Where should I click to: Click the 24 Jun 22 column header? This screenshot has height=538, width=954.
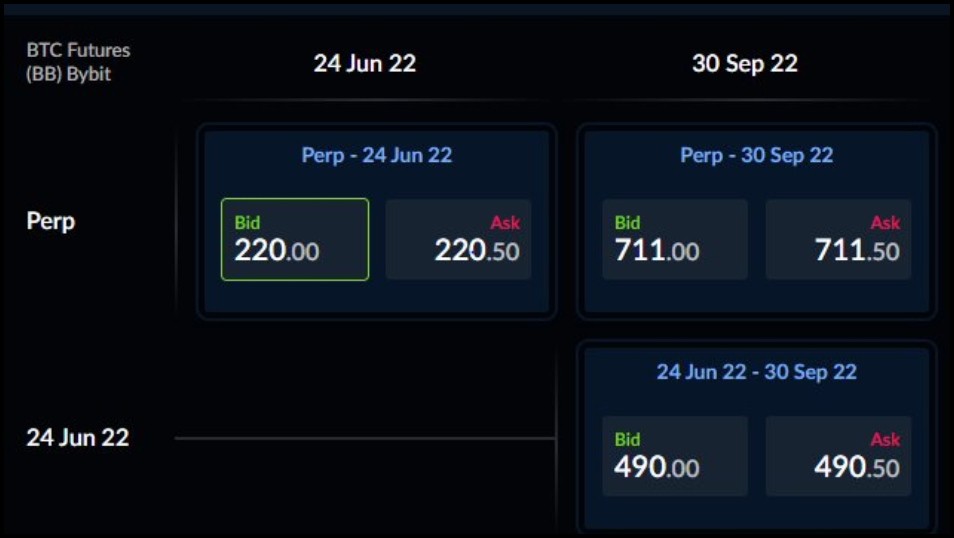pyautogui.click(x=364, y=64)
